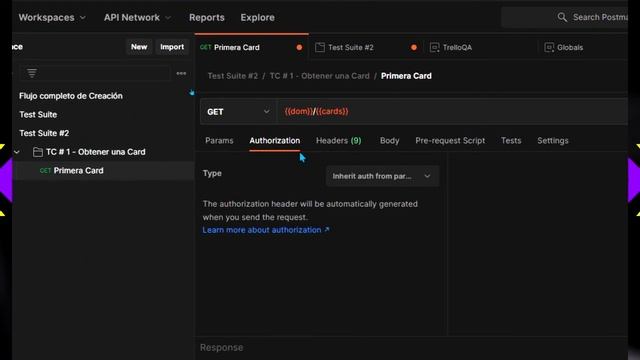
Task: Select the Test Suite collection
Action: [38, 115]
